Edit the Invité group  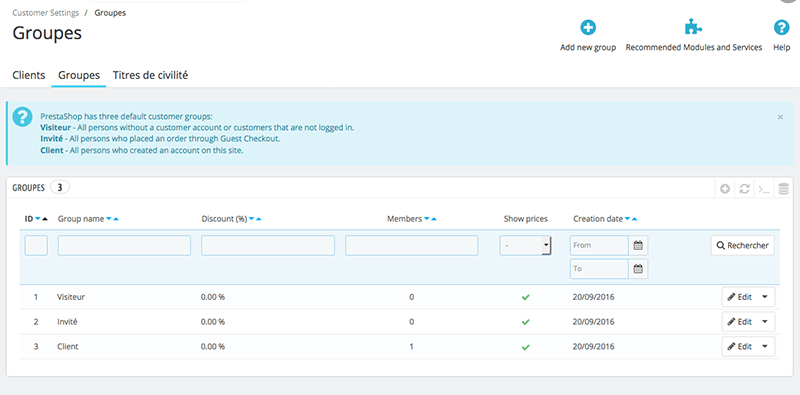[x=740, y=322]
